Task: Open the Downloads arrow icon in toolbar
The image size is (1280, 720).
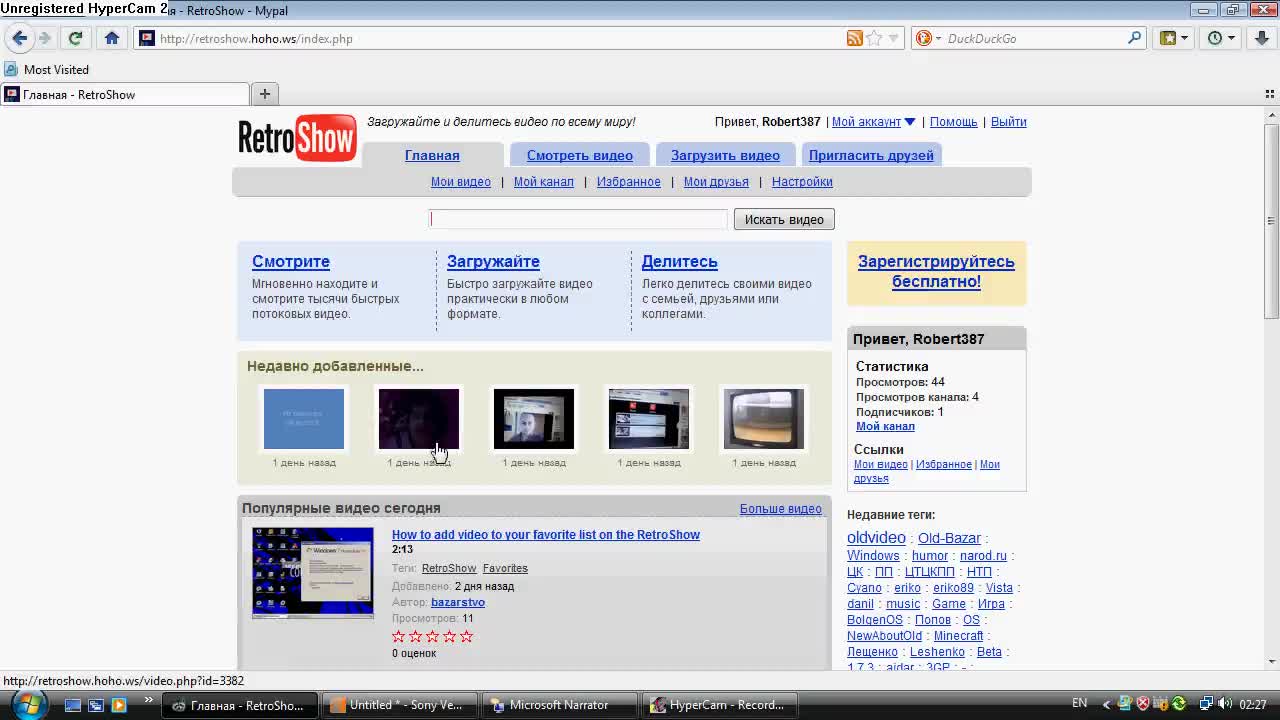Action: tap(1261, 38)
